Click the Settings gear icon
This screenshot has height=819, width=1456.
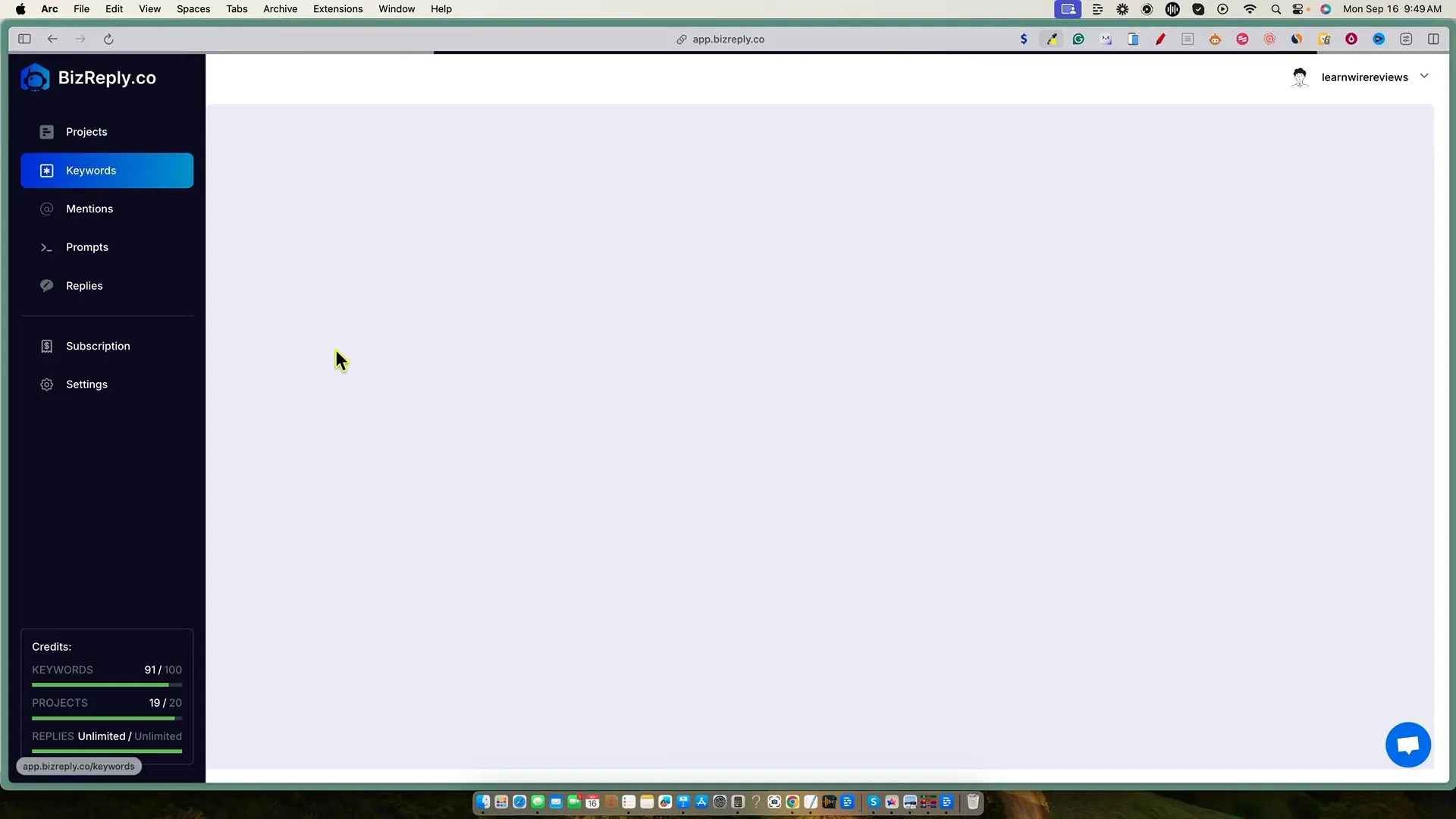(46, 384)
